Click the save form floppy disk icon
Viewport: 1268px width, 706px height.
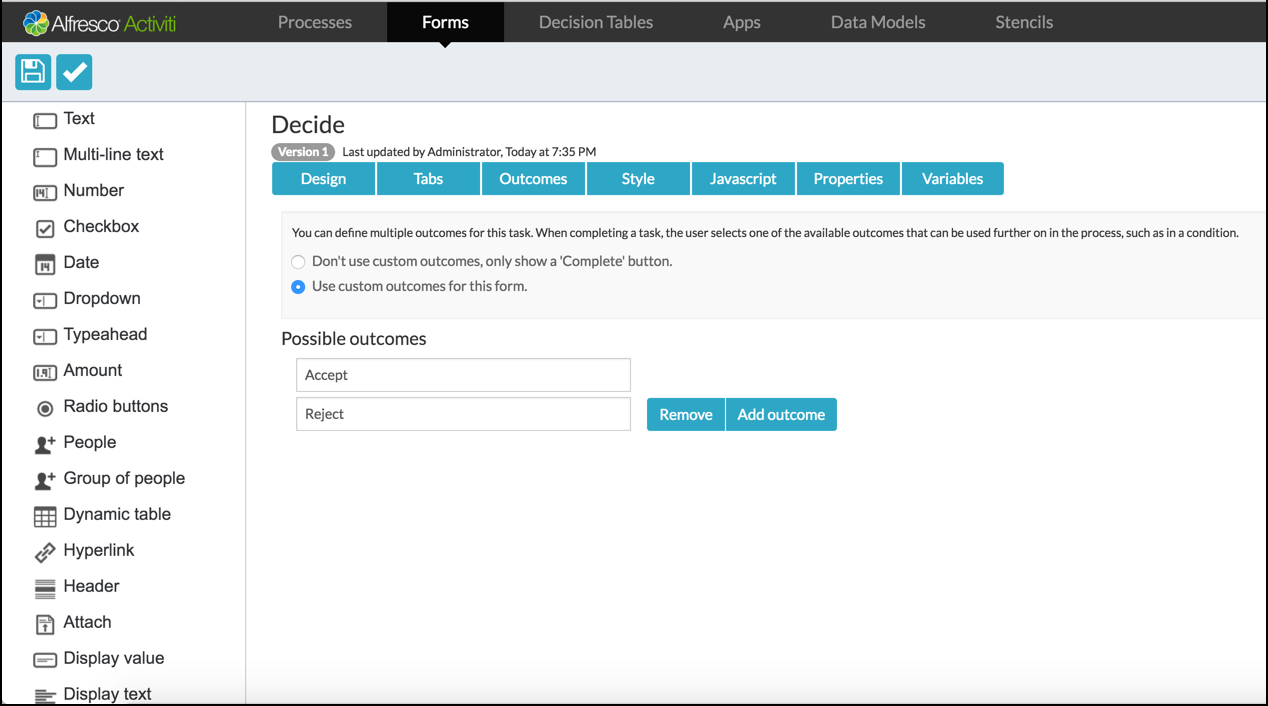[x=33, y=72]
